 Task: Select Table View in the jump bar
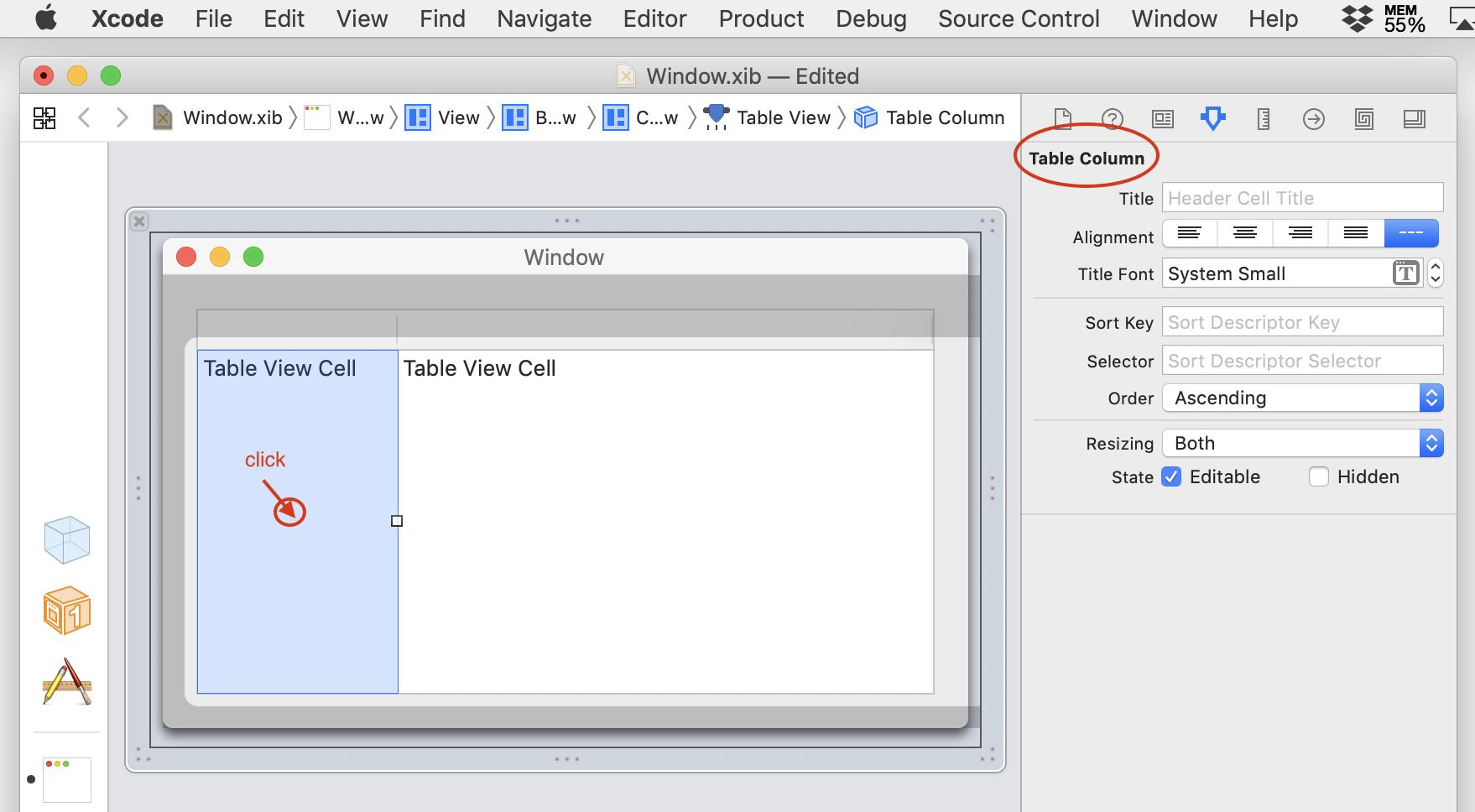pos(783,117)
